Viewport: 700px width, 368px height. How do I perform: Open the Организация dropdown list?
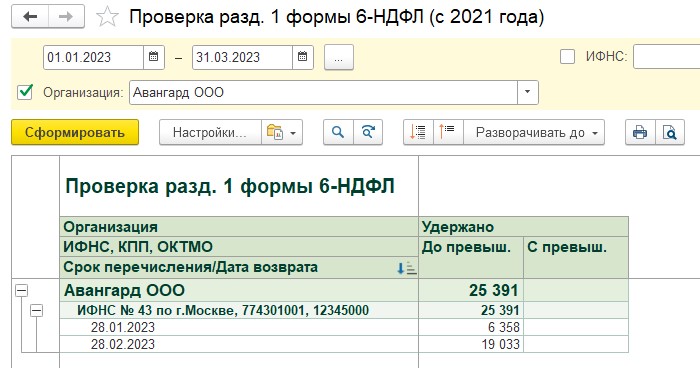(527, 92)
